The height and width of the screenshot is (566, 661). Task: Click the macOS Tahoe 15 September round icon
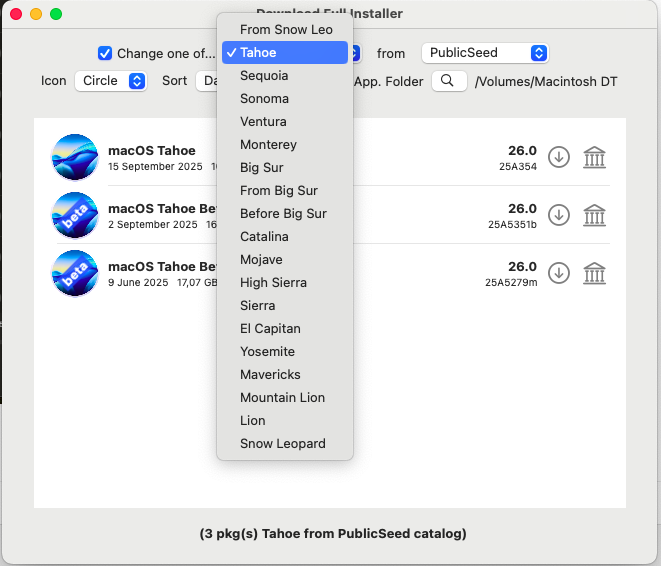coord(75,157)
